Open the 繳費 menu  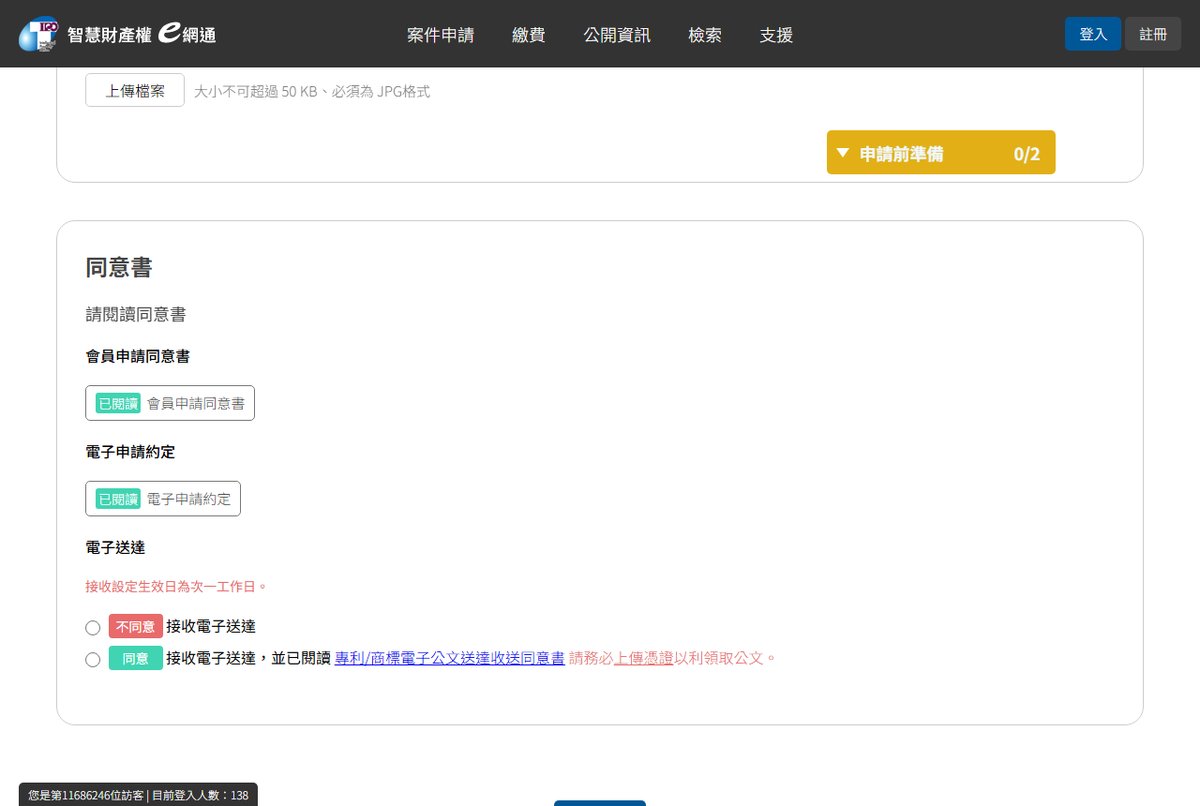pyautogui.click(x=529, y=35)
